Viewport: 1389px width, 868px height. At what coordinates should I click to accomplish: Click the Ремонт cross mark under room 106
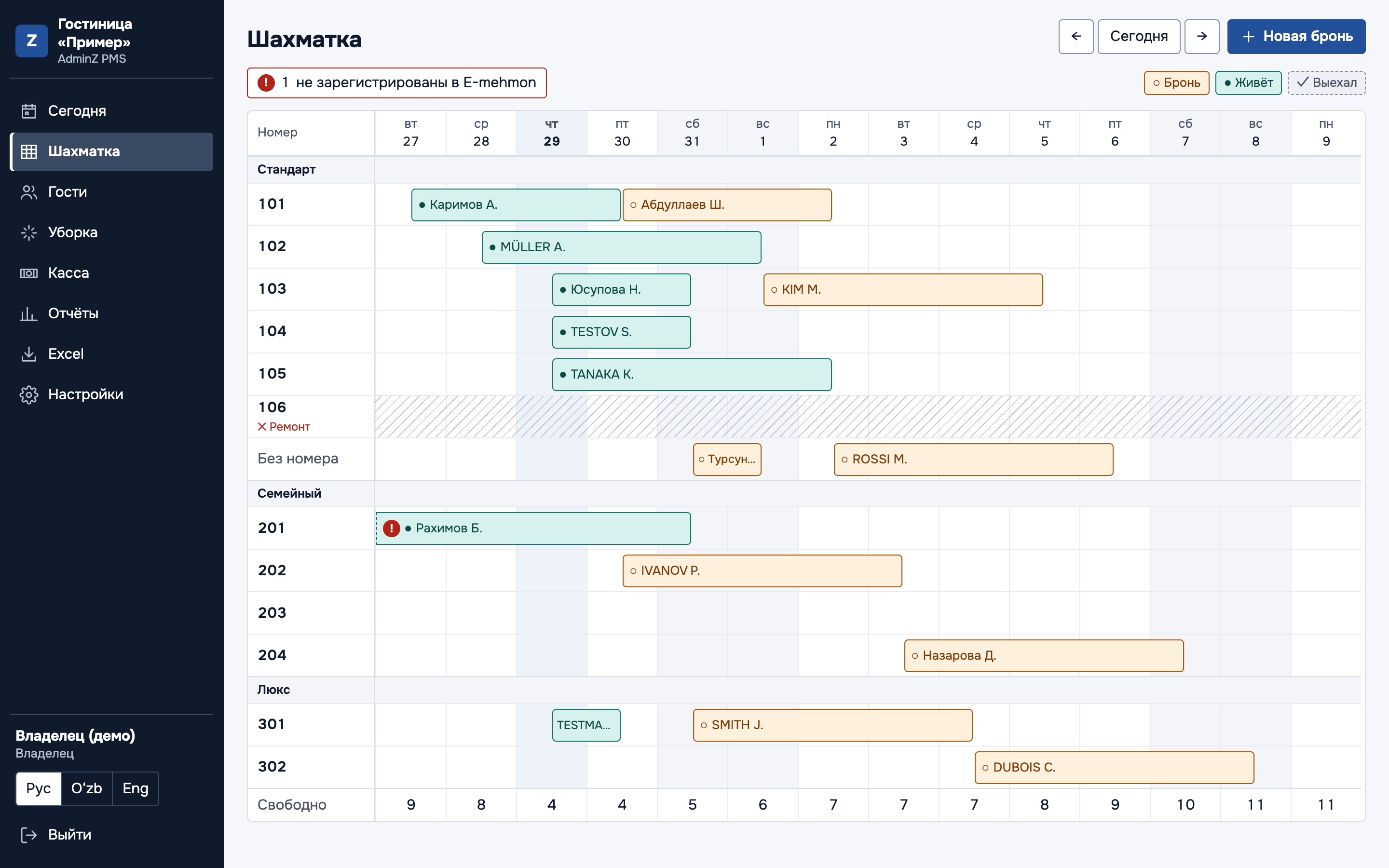pyautogui.click(x=262, y=427)
